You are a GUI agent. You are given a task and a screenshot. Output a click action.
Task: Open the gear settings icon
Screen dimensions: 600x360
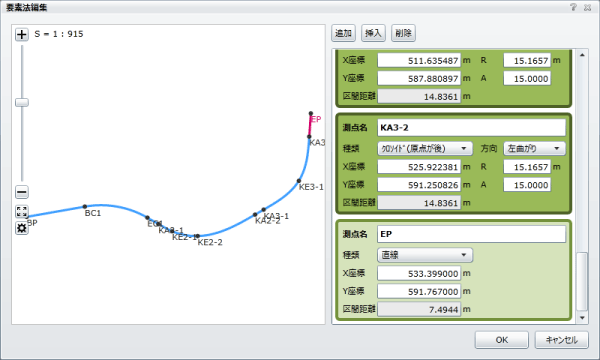click(22, 228)
